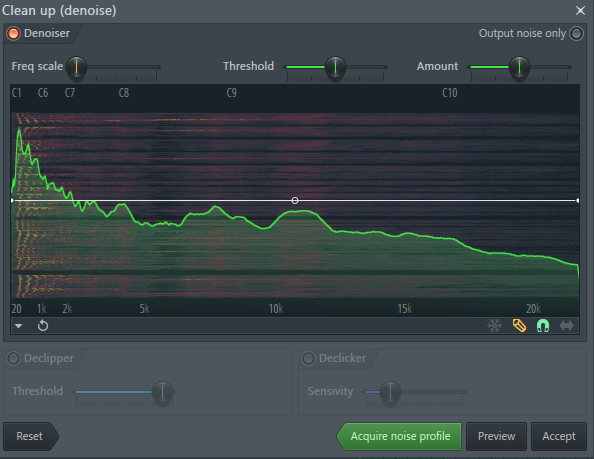Screen dimensions: 594x459
Task: Click the horizontal slide arrows icon
Action: 567,326
